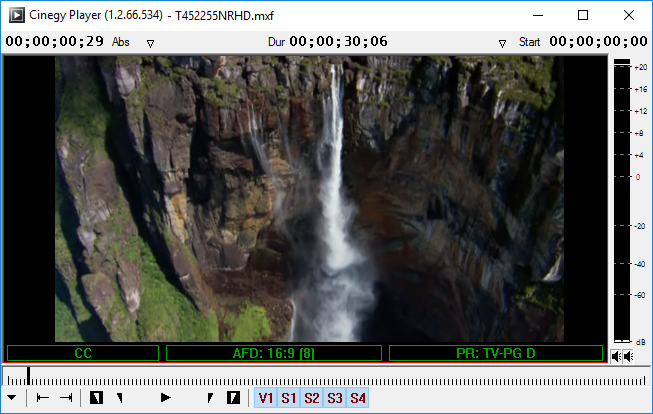
Task: Click the timeline playhead marker
Action: click(x=28, y=376)
